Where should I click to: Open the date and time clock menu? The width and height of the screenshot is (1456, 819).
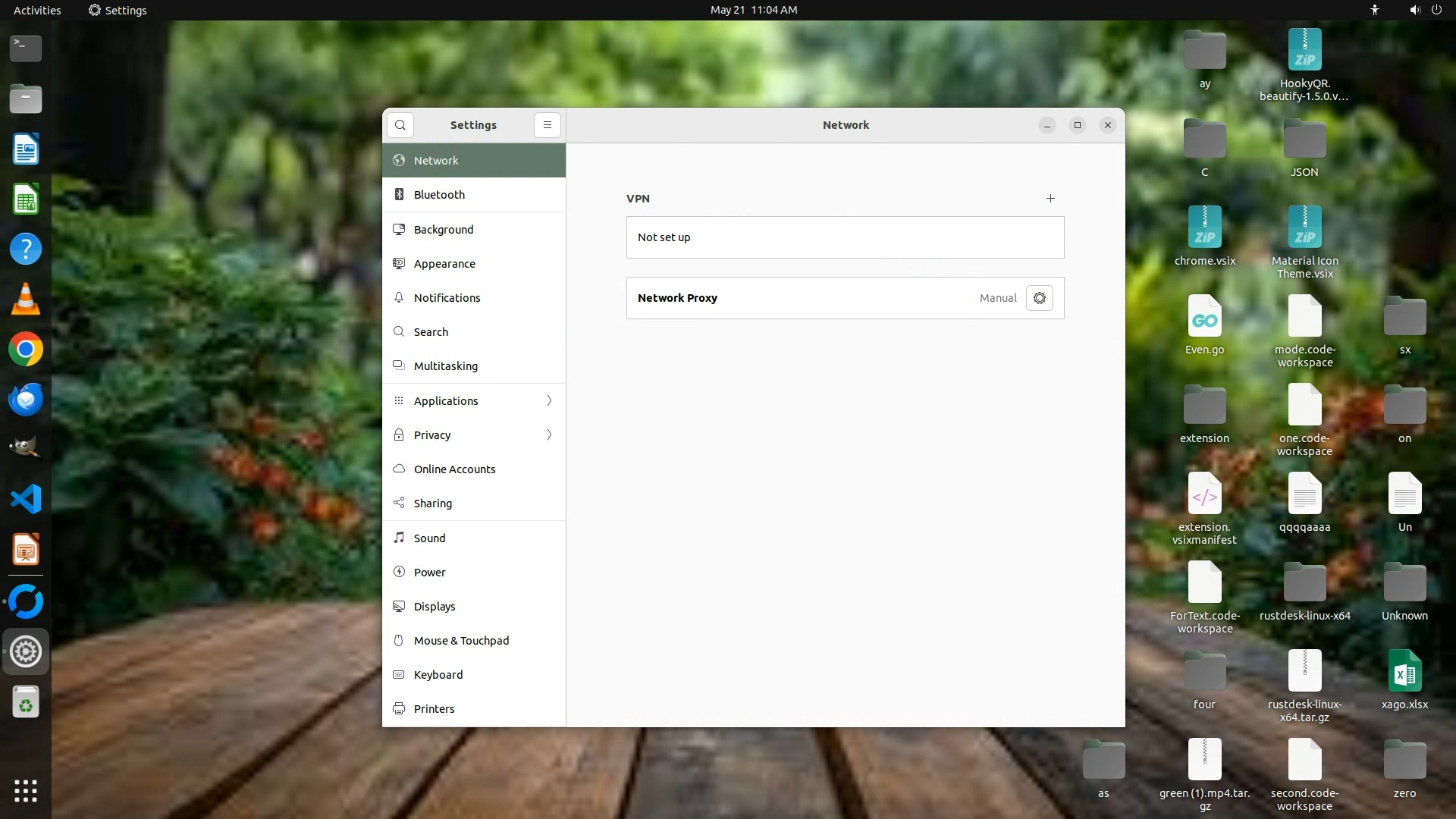coord(753,10)
